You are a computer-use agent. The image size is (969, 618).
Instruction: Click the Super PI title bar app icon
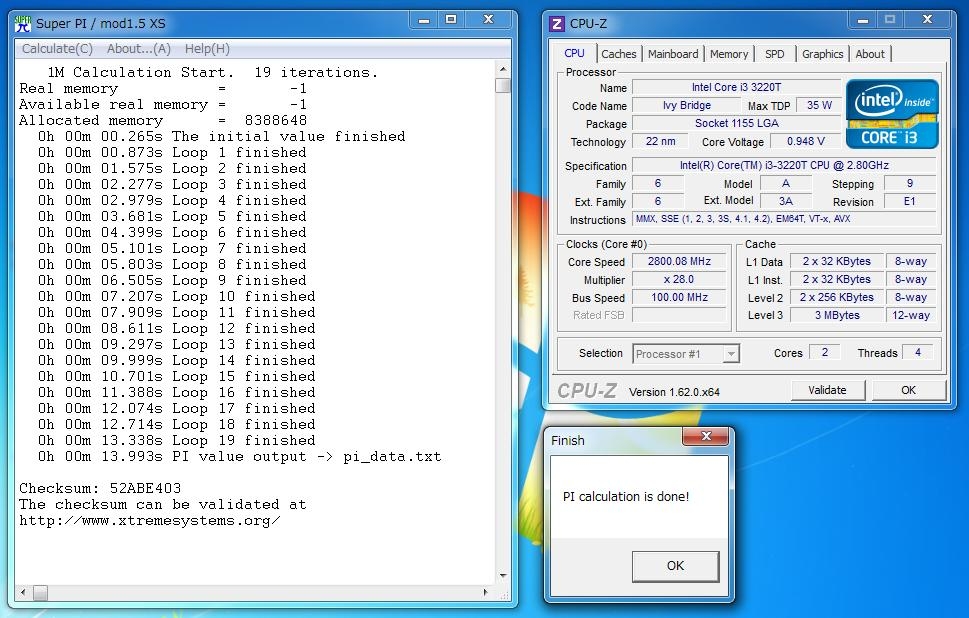pos(23,23)
